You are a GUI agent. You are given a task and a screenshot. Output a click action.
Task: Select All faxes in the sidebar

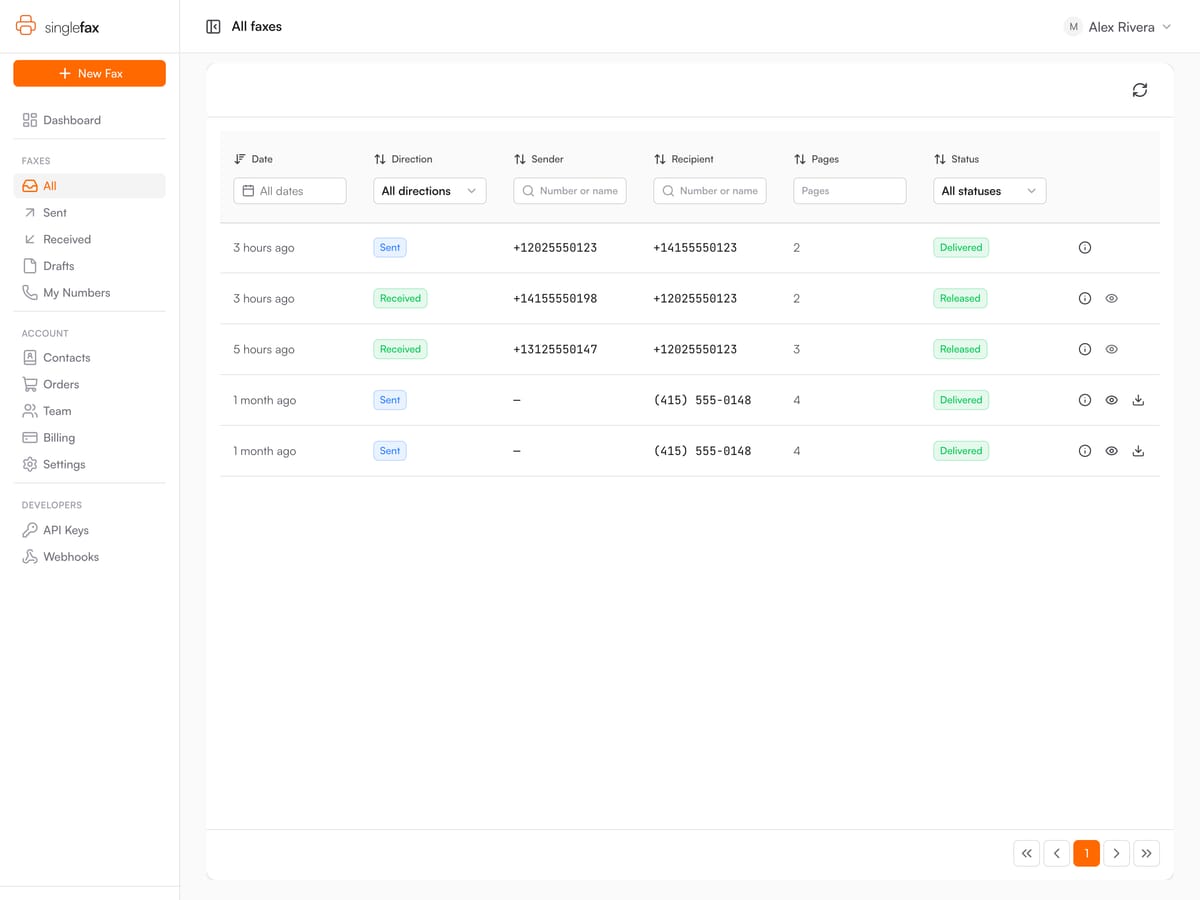(89, 186)
